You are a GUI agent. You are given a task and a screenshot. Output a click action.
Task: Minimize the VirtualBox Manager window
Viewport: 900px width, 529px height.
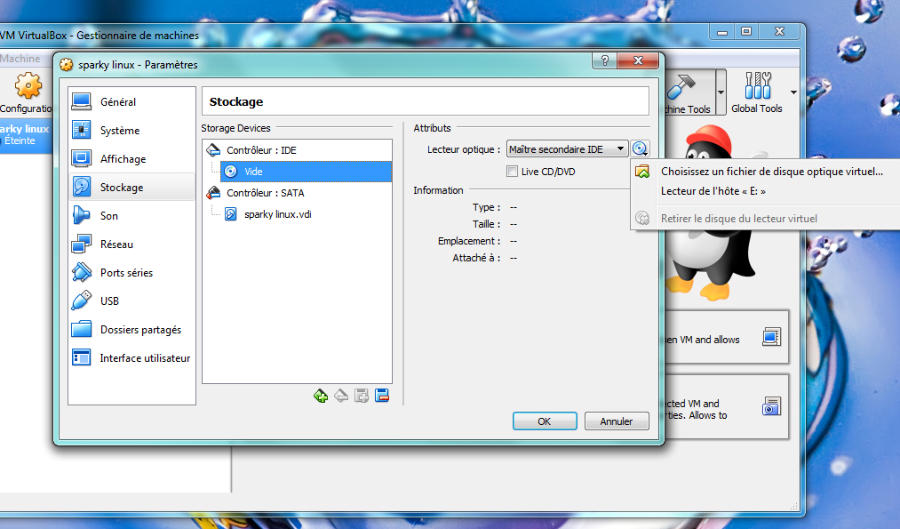click(x=723, y=32)
